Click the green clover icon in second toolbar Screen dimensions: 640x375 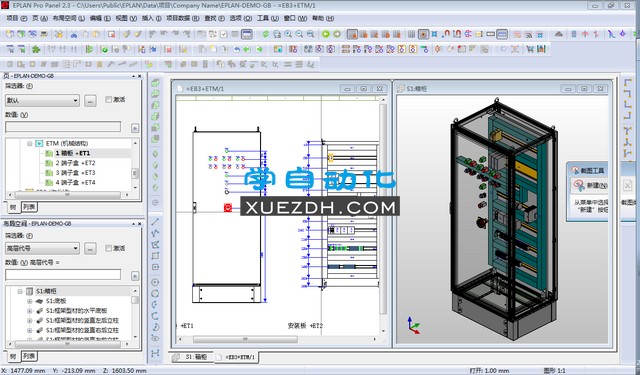[x=36, y=49]
